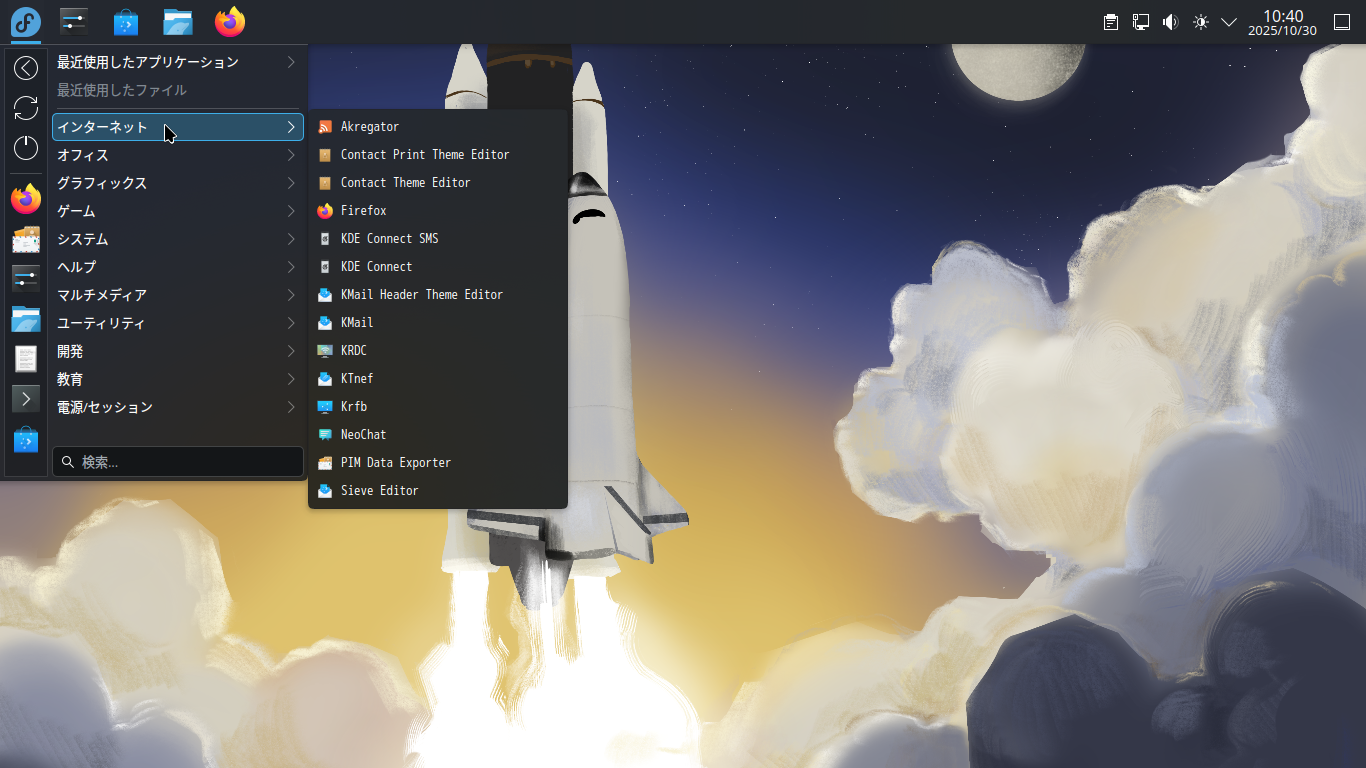Expand the 教育 category

coord(178,379)
